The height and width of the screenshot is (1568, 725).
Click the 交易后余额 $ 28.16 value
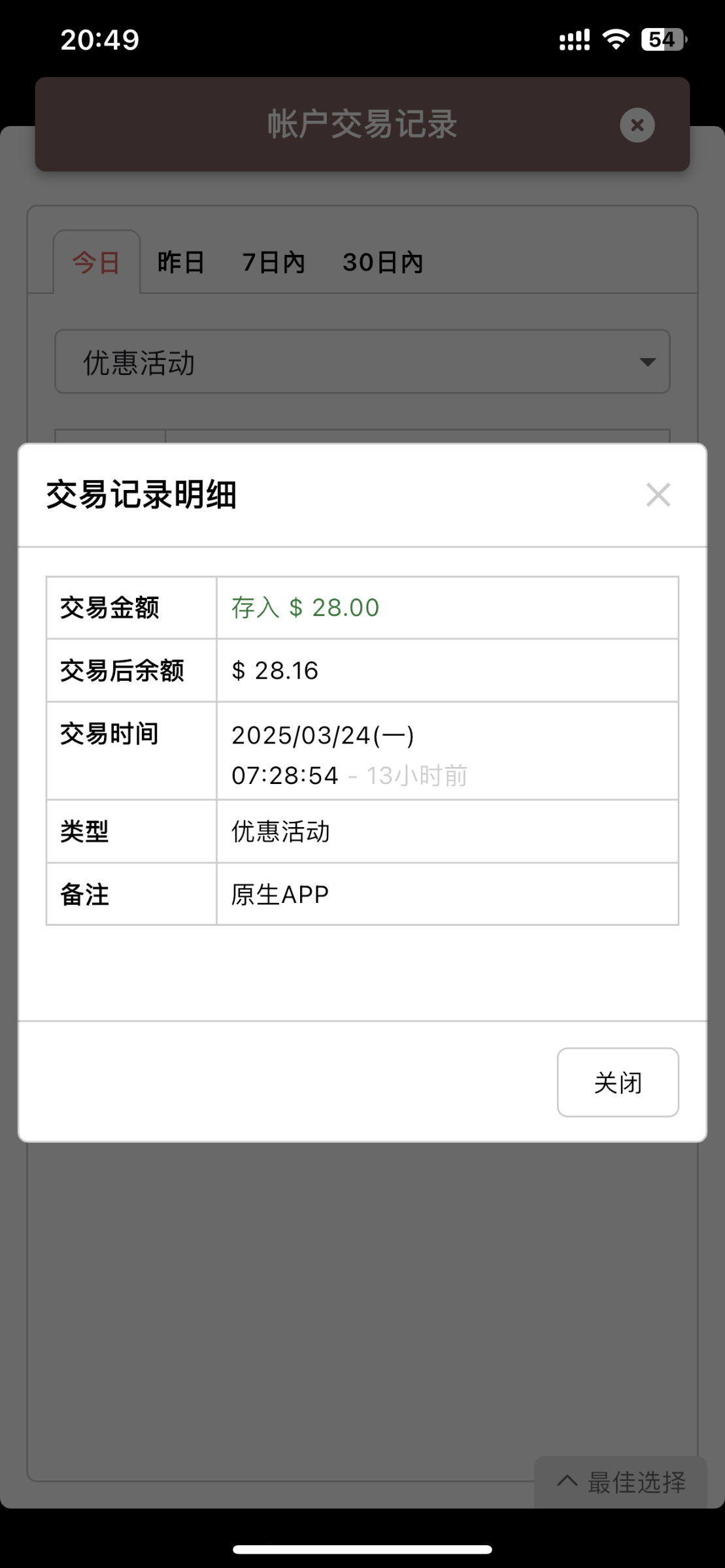tap(275, 671)
